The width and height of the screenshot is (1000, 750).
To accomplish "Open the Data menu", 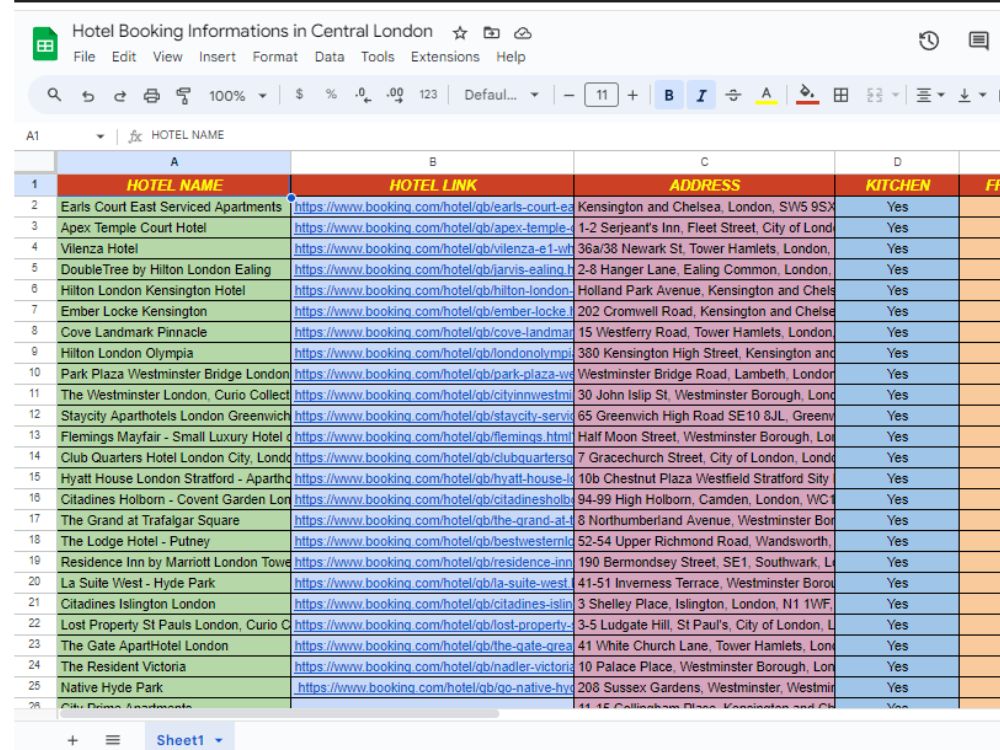I will point(329,57).
